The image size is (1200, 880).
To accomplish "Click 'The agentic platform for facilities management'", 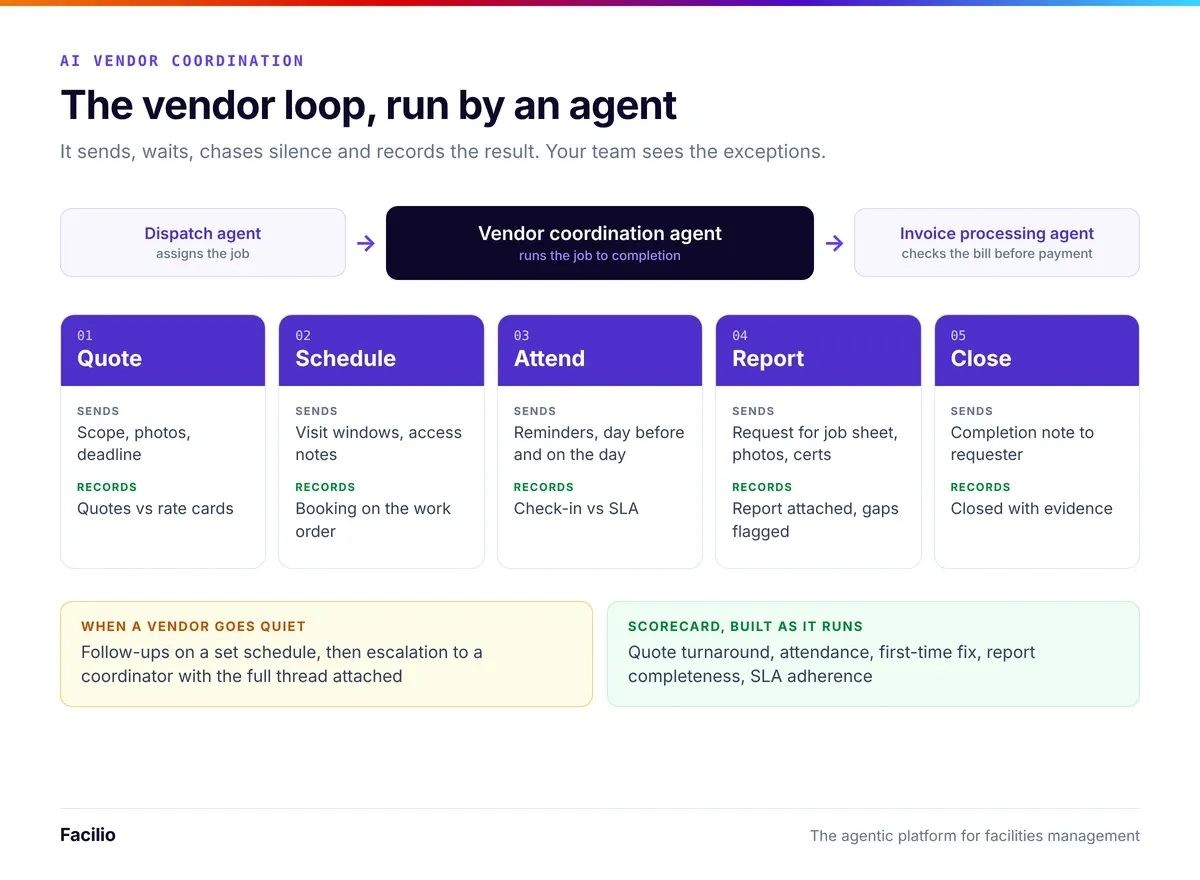I will (975, 835).
